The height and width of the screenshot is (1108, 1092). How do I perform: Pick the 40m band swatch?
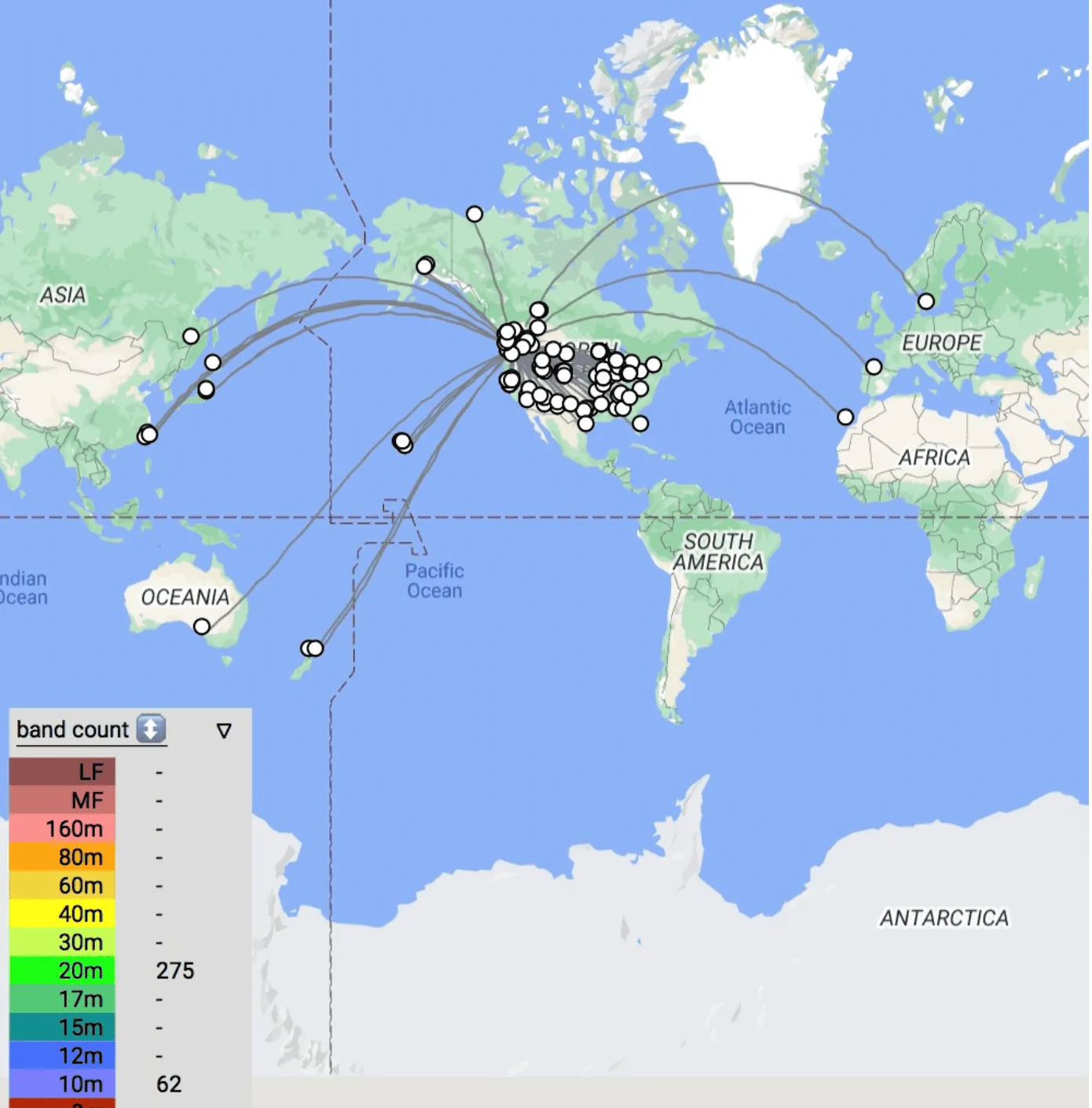[62, 913]
